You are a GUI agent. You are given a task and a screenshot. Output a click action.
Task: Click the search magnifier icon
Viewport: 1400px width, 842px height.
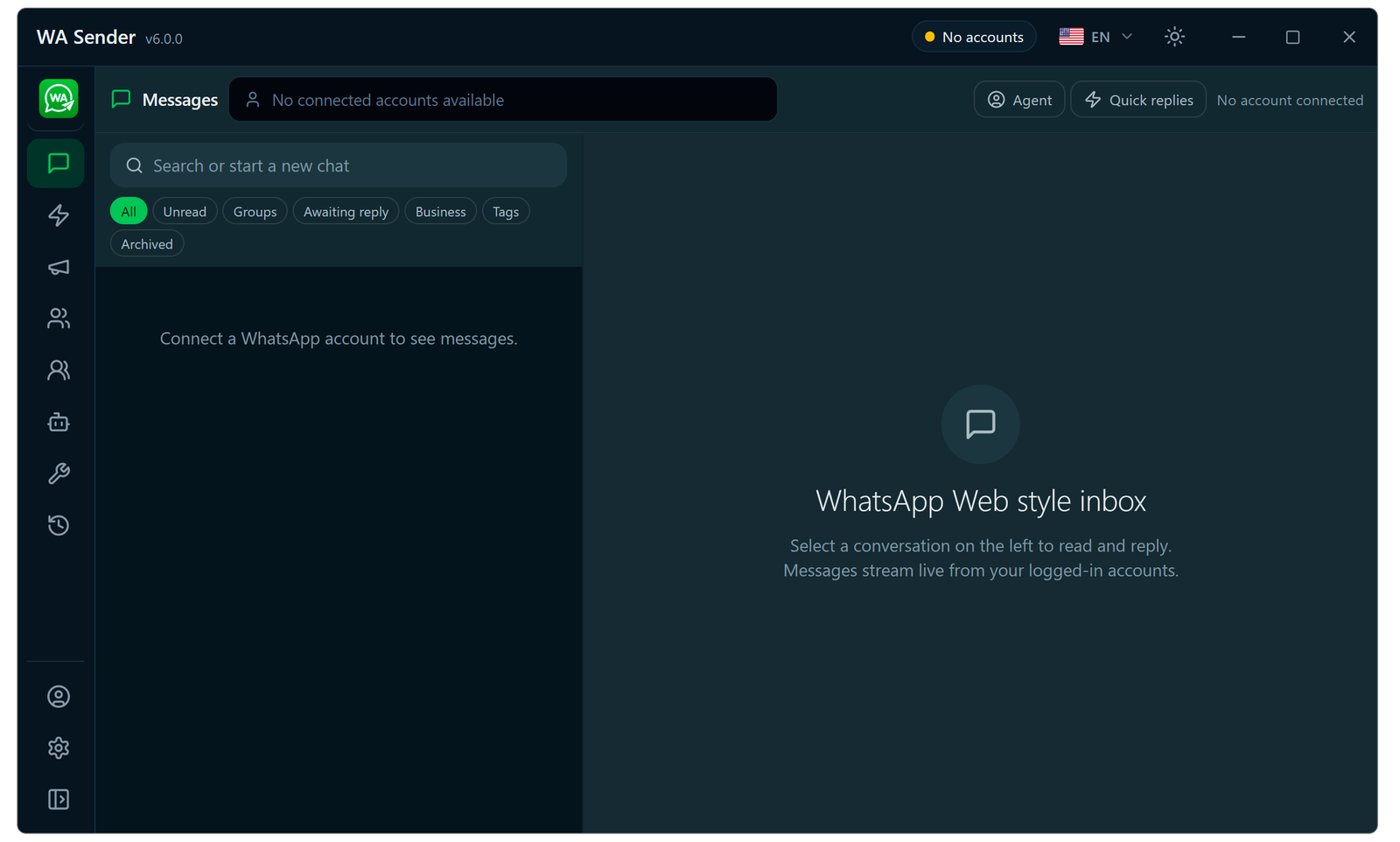[x=134, y=165]
